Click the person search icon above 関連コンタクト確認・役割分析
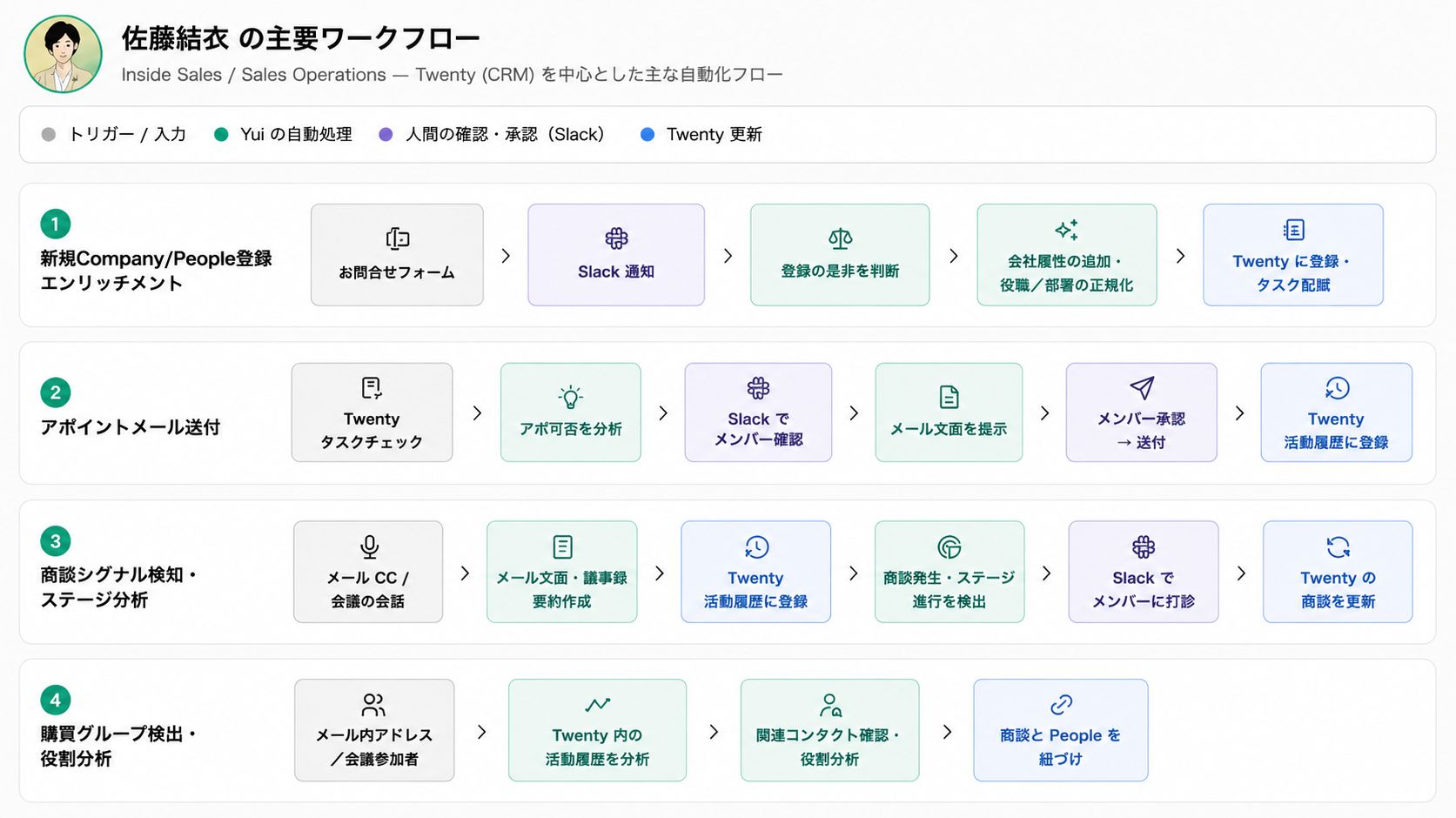This screenshot has width=1456, height=818. click(x=830, y=705)
